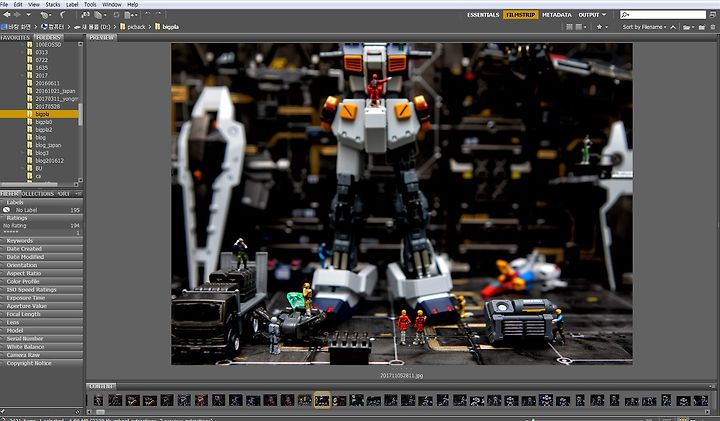Open recent file folder icon menu
The width and height of the screenshot is (720, 421).
pyautogui.click(x=688, y=27)
